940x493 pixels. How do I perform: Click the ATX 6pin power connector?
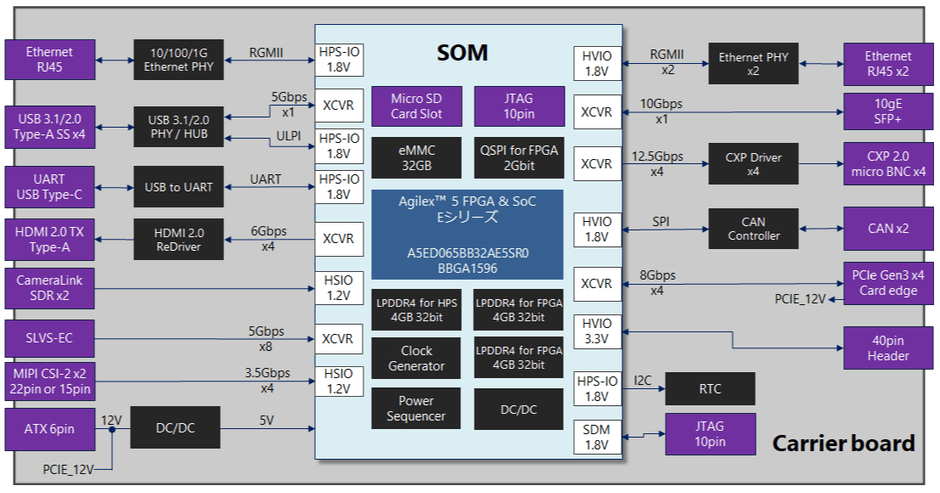point(50,429)
